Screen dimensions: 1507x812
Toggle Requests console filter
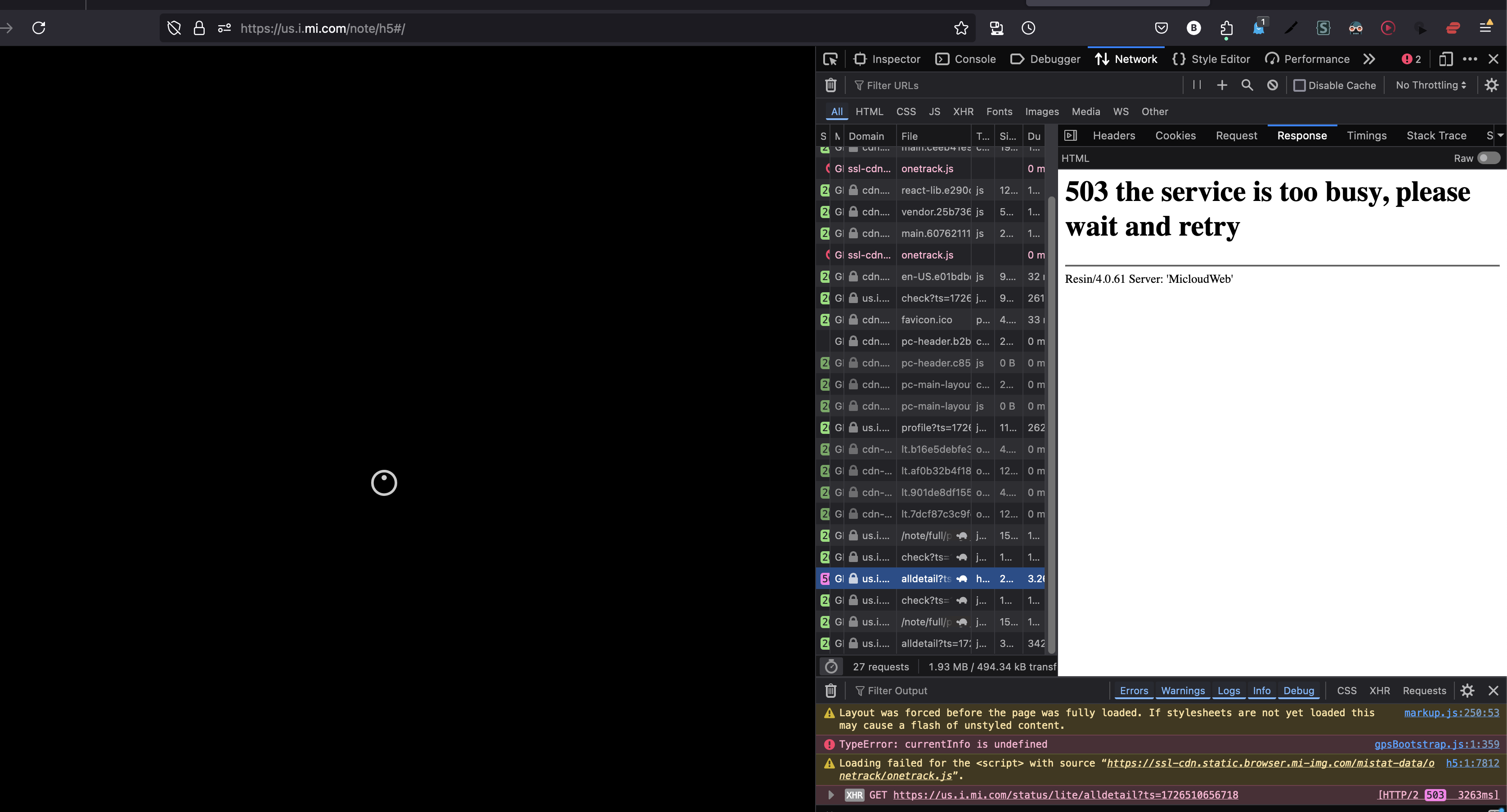point(1424,691)
